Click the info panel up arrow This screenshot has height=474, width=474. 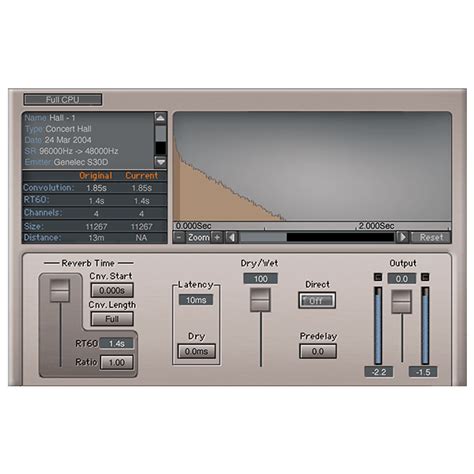[160, 117]
